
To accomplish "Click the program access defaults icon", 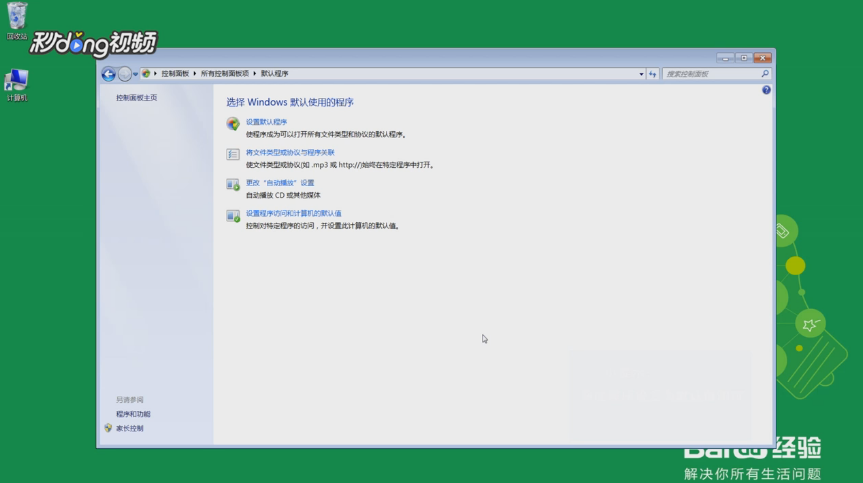I will [233, 216].
